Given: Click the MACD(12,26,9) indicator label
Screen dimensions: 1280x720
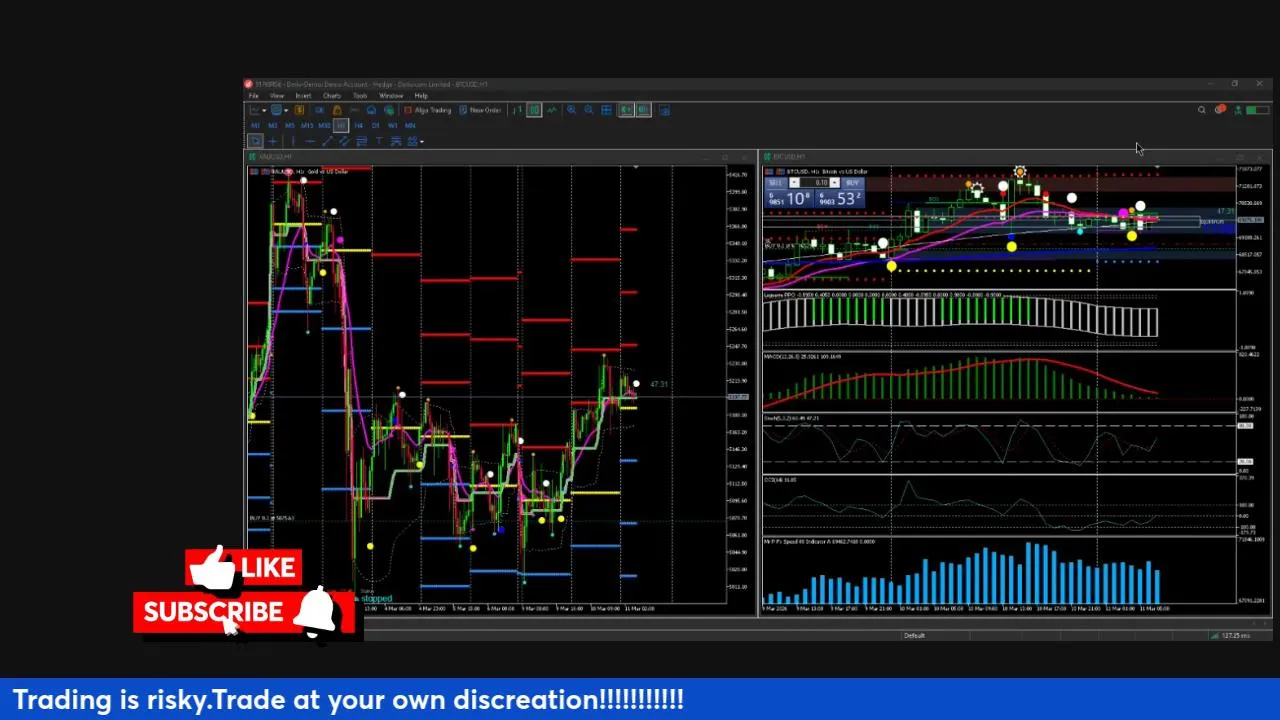Looking at the screenshot, I should [x=803, y=357].
